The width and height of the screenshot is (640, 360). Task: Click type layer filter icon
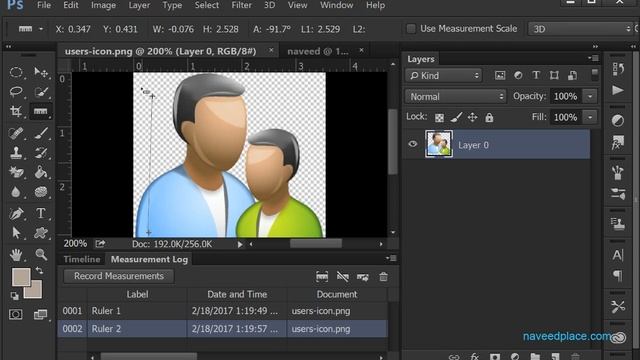click(x=536, y=76)
